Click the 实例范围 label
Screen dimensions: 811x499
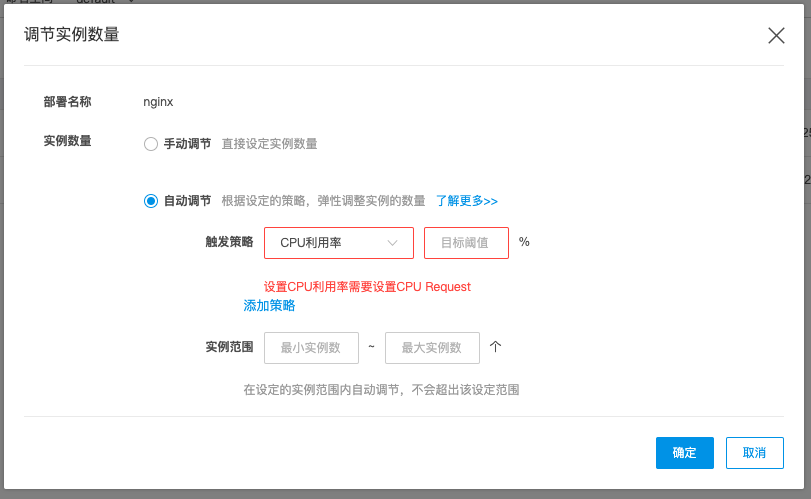pyautogui.click(x=229, y=347)
